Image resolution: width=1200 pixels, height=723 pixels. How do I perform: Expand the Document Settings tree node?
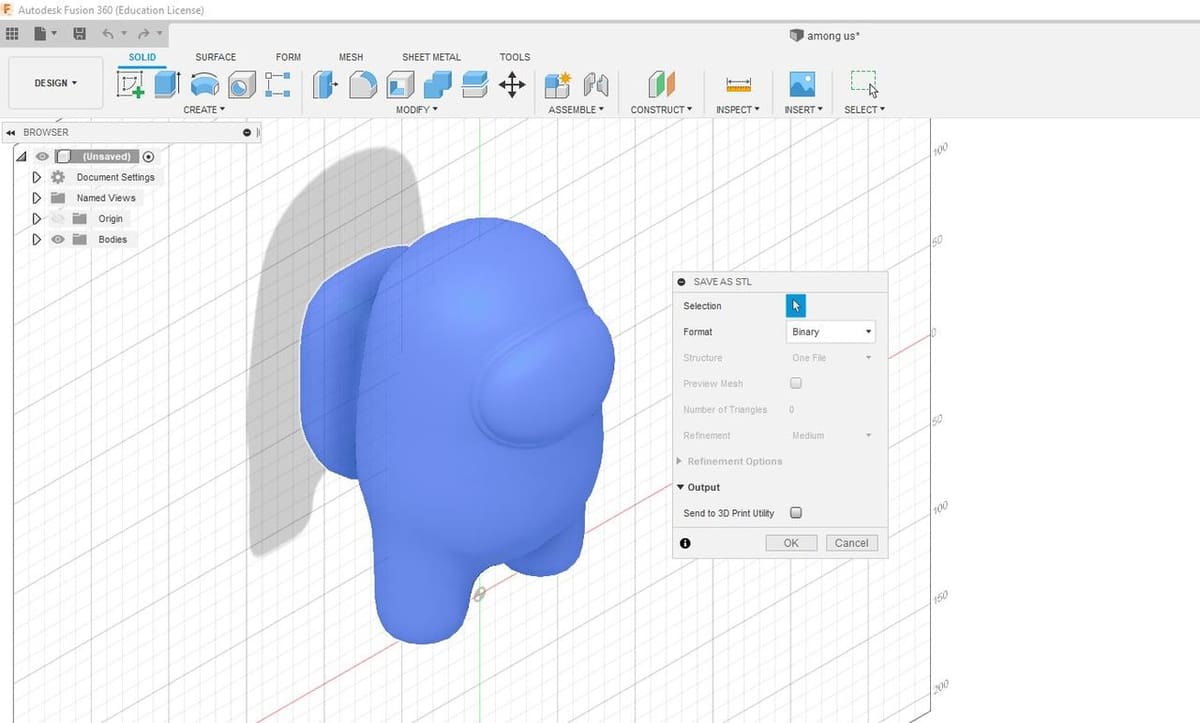(x=37, y=177)
